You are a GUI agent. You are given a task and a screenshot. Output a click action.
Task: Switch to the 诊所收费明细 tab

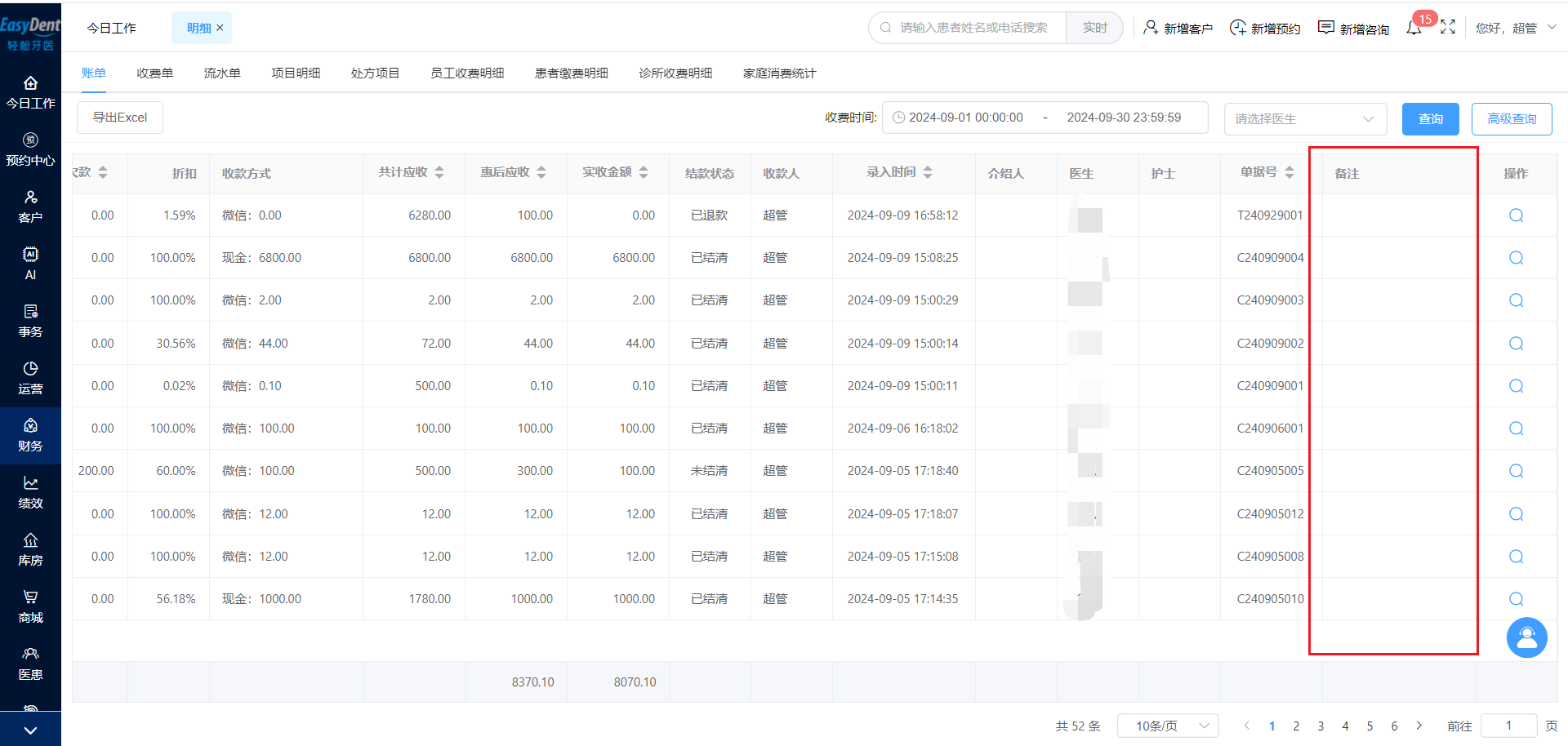point(675,73)
